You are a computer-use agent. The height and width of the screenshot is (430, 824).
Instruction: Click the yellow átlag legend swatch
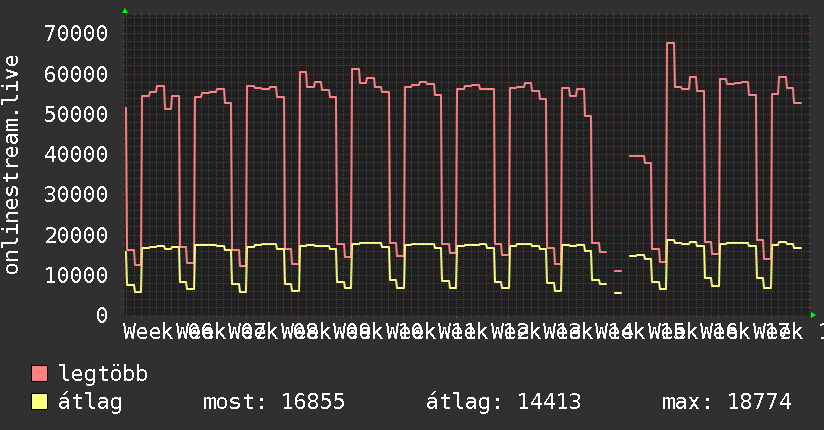(x=39, y=402)
